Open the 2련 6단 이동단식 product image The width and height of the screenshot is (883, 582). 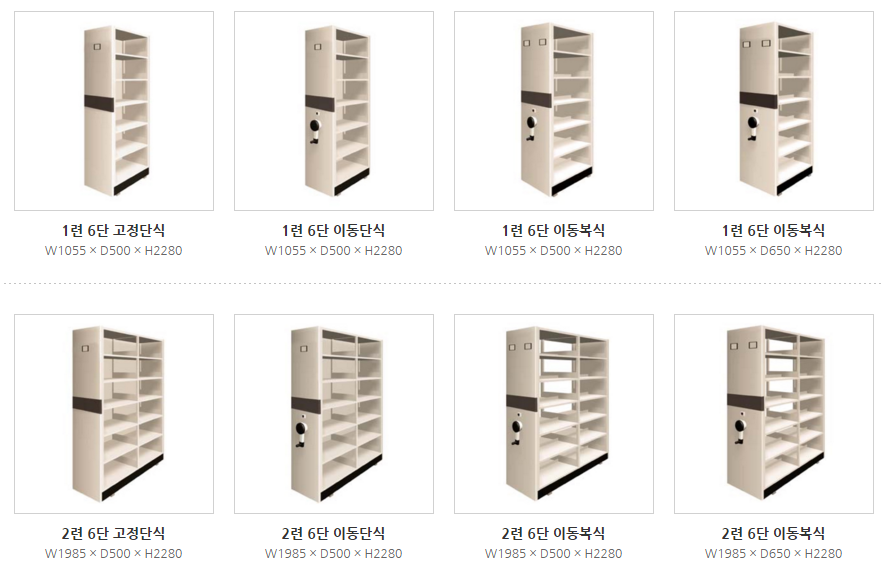[x=334, y=414]
